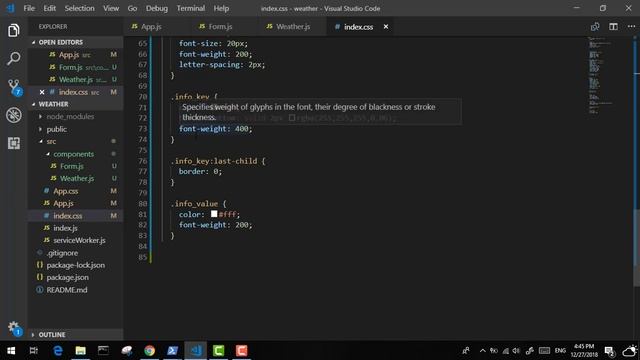This screenshot has width=640, height=360.
Task: Split the editor to the right
Action: [613, 27]
